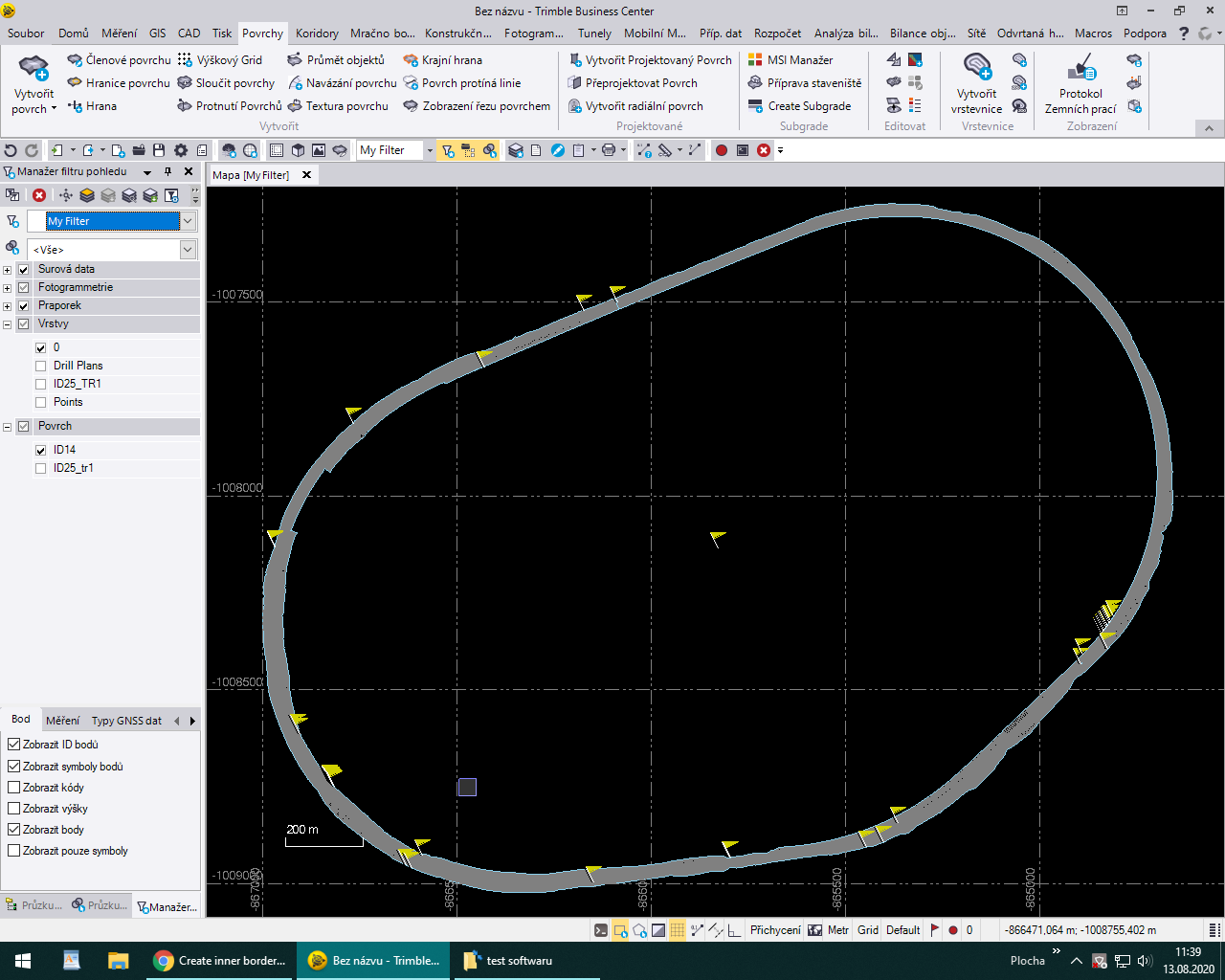Collapse the Vrstvy tree group
Image resolution: width=1225 pixels, height=980 pixels.
(7, 324)
